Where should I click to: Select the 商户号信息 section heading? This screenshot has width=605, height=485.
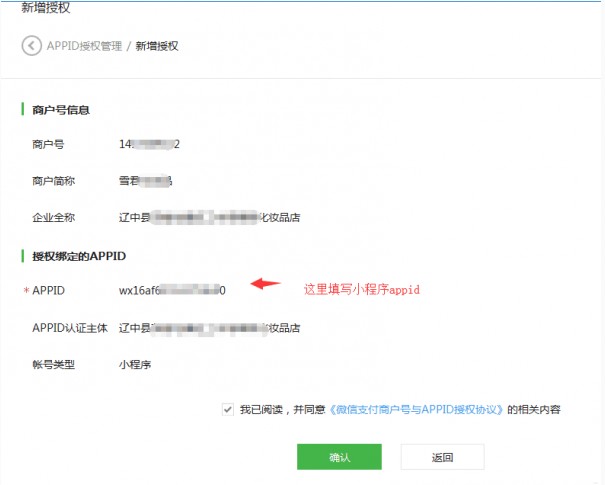[x=61, y=110]
